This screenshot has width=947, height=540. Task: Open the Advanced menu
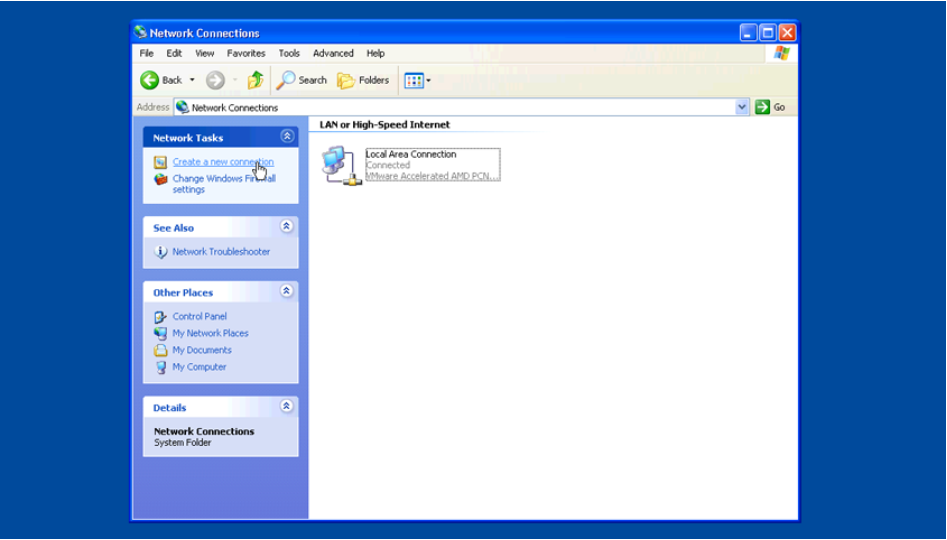(x=333, y=53)
